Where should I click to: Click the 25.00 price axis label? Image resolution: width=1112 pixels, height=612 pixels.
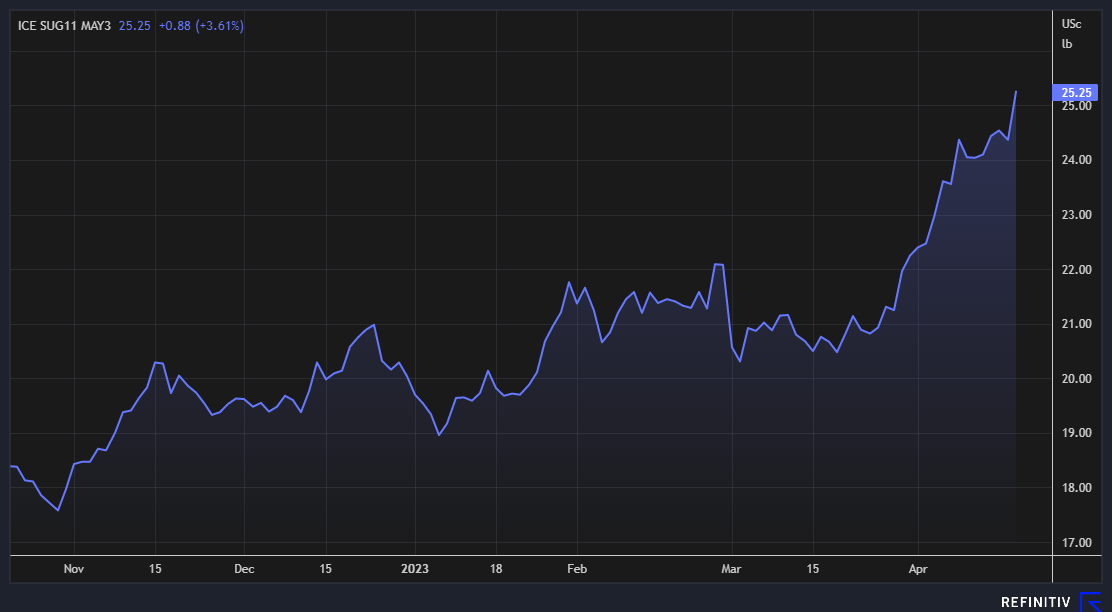pyautogui.click(x=1076, y=106)
